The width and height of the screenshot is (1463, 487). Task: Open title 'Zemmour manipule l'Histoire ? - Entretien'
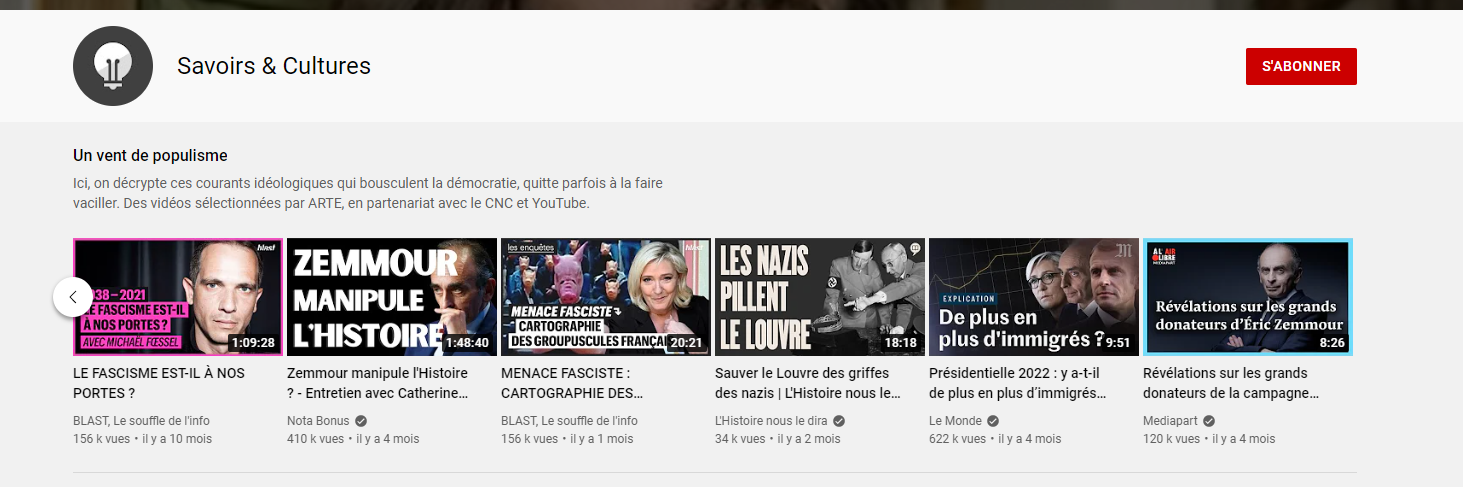coord(378,383)
